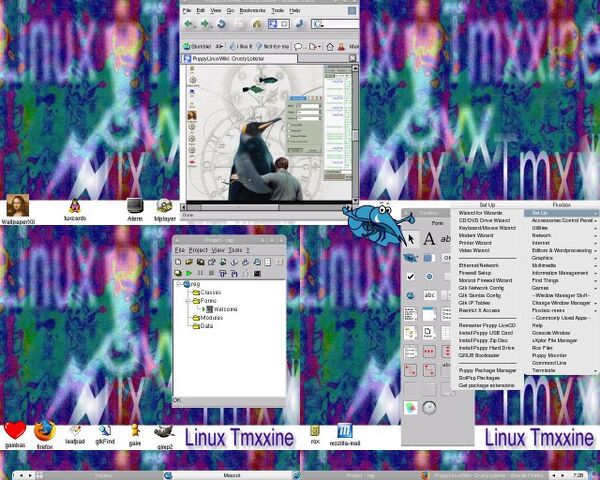The width and height of the screenshot is (600, 480).
Task: Go back in the Firefox browser
Action: 188,24
